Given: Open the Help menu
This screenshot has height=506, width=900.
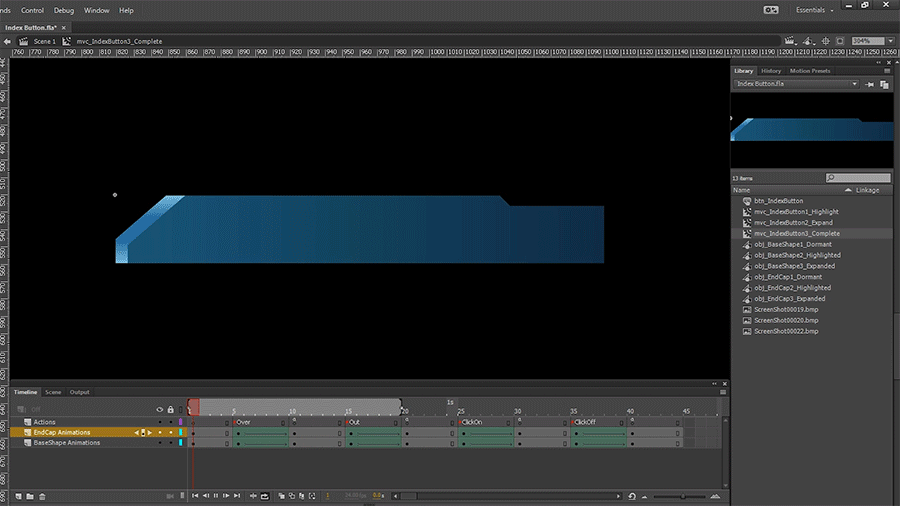Looking at the screenshot, I should [x=126, y=10].
